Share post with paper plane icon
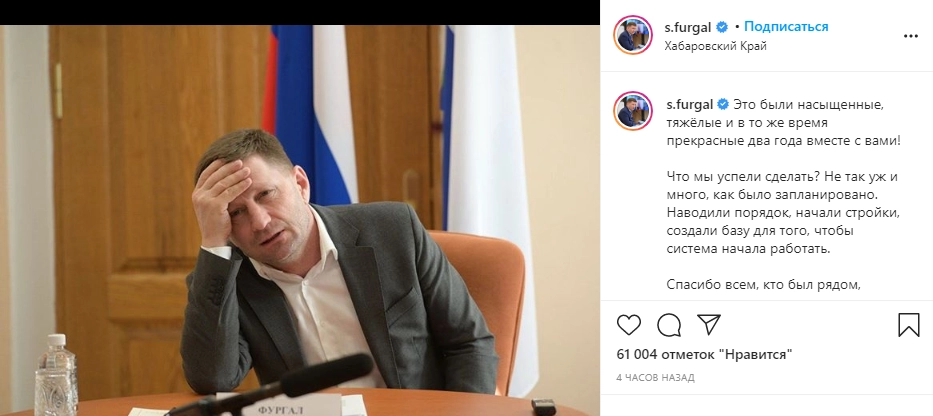933x416 pixels. 709,324
